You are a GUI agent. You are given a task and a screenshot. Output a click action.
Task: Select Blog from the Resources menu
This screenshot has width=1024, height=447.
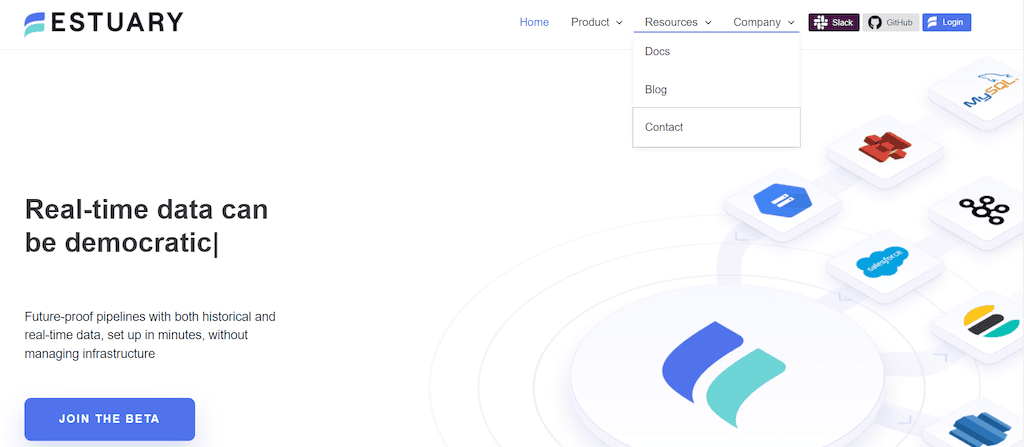pos(656,90)
